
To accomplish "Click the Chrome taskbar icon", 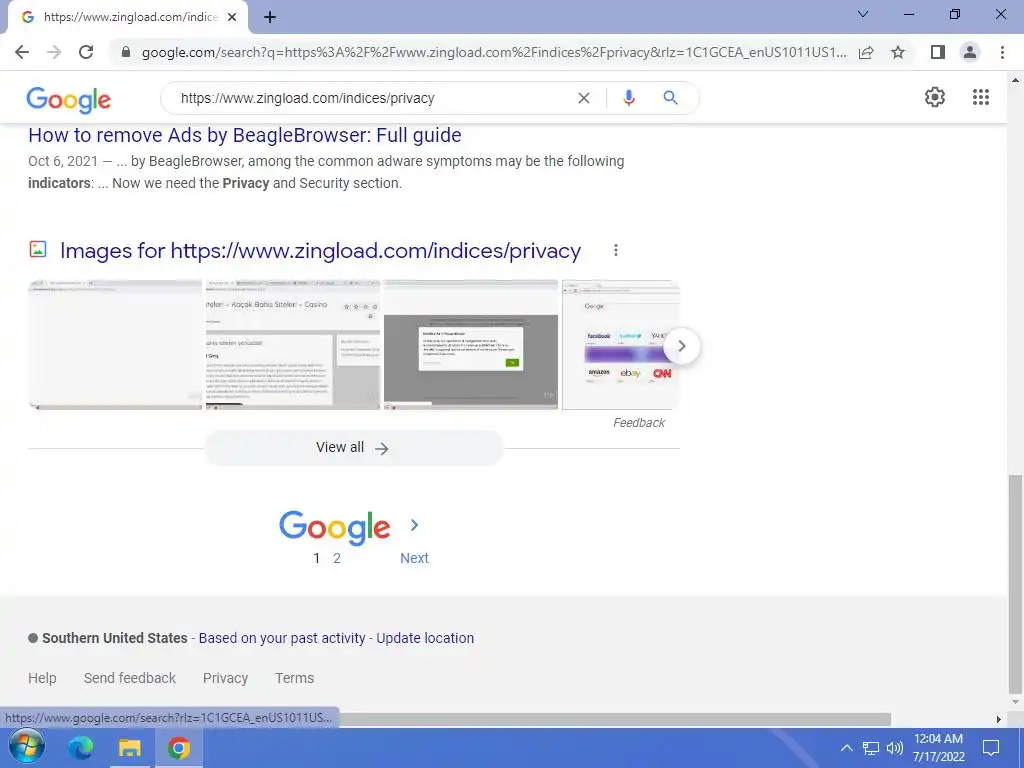I will tap(178, 747).
